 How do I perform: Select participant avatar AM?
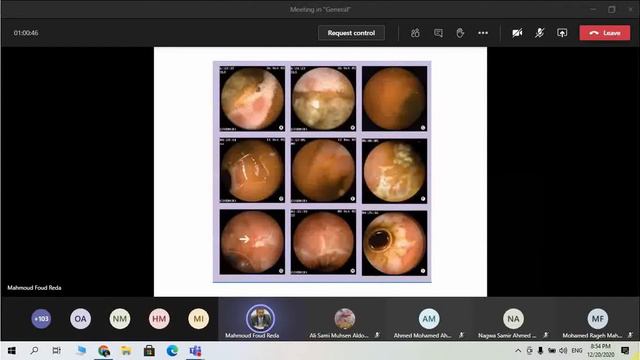pyautogui.click(x=429, y=319)
